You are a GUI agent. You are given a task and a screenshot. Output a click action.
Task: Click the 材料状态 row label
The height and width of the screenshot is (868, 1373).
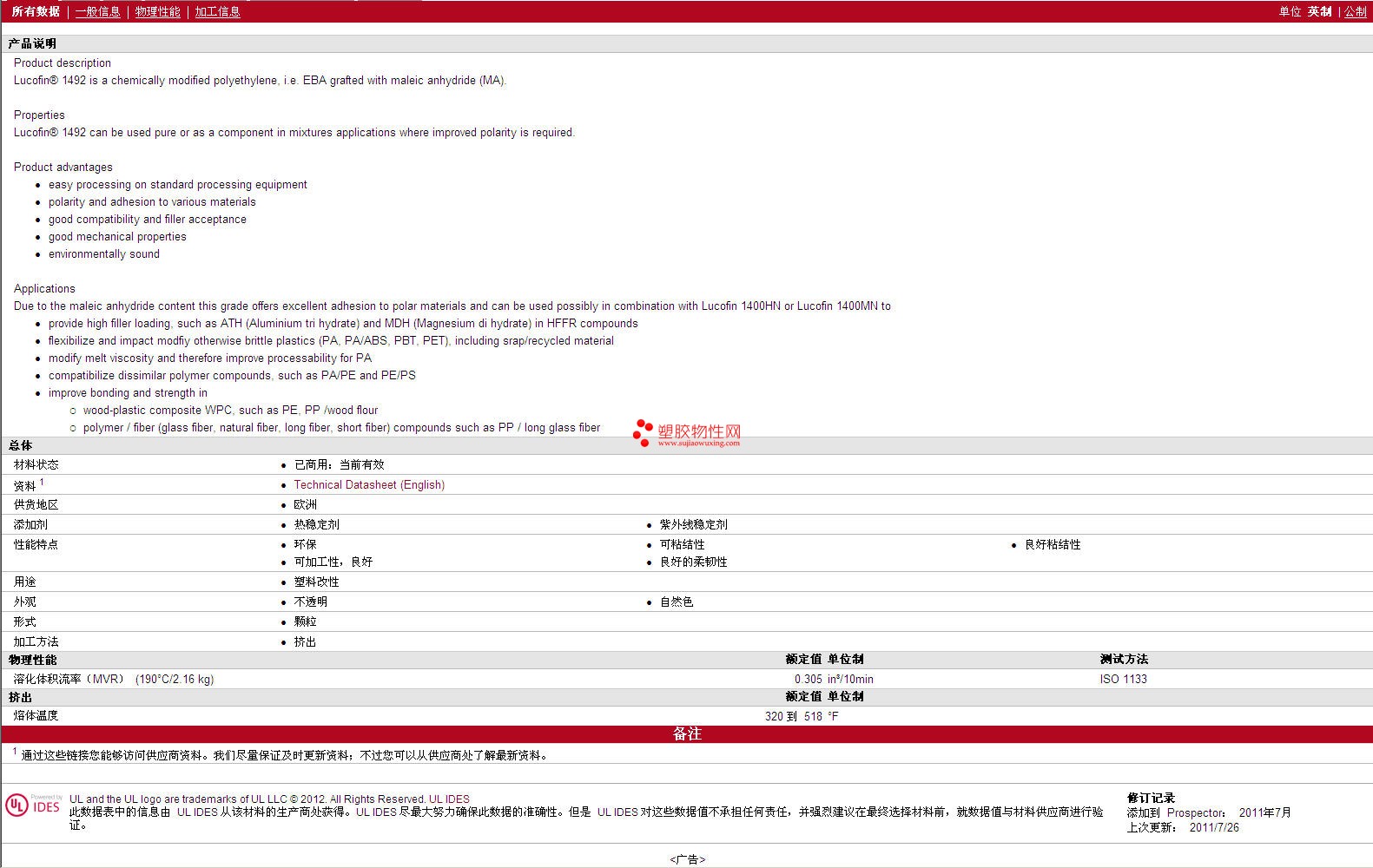pos(36,464)
